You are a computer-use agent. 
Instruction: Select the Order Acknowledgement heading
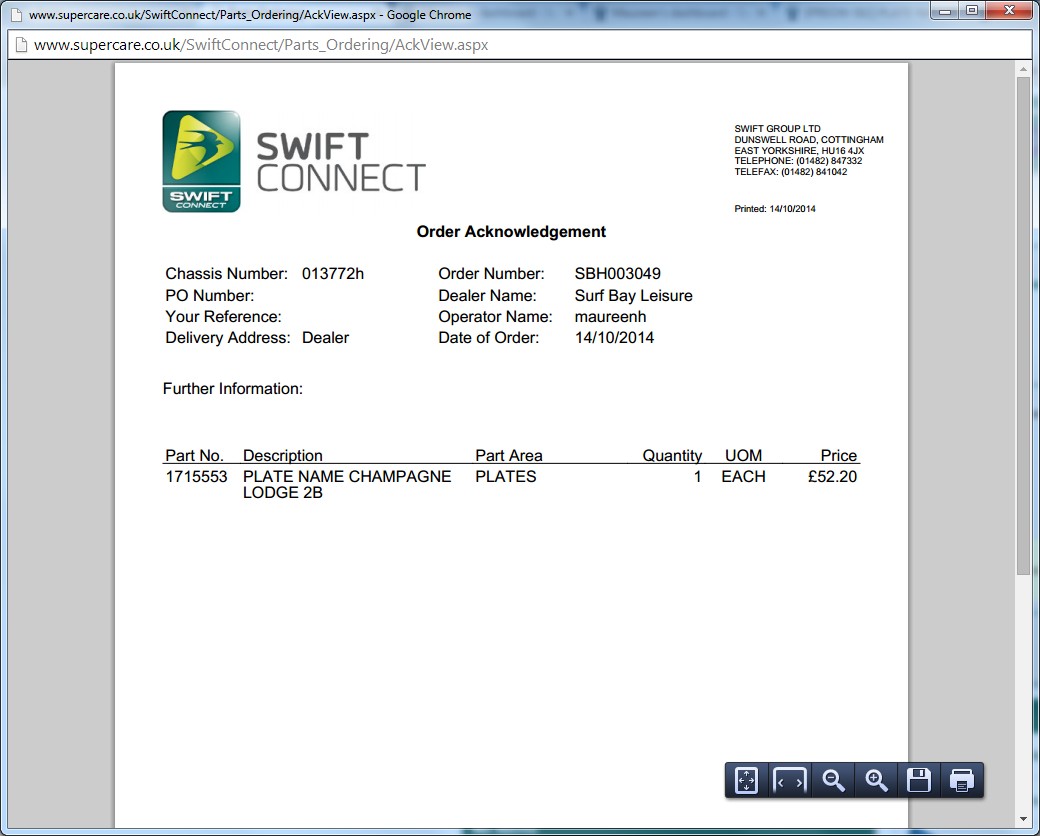tap(511, 232)
